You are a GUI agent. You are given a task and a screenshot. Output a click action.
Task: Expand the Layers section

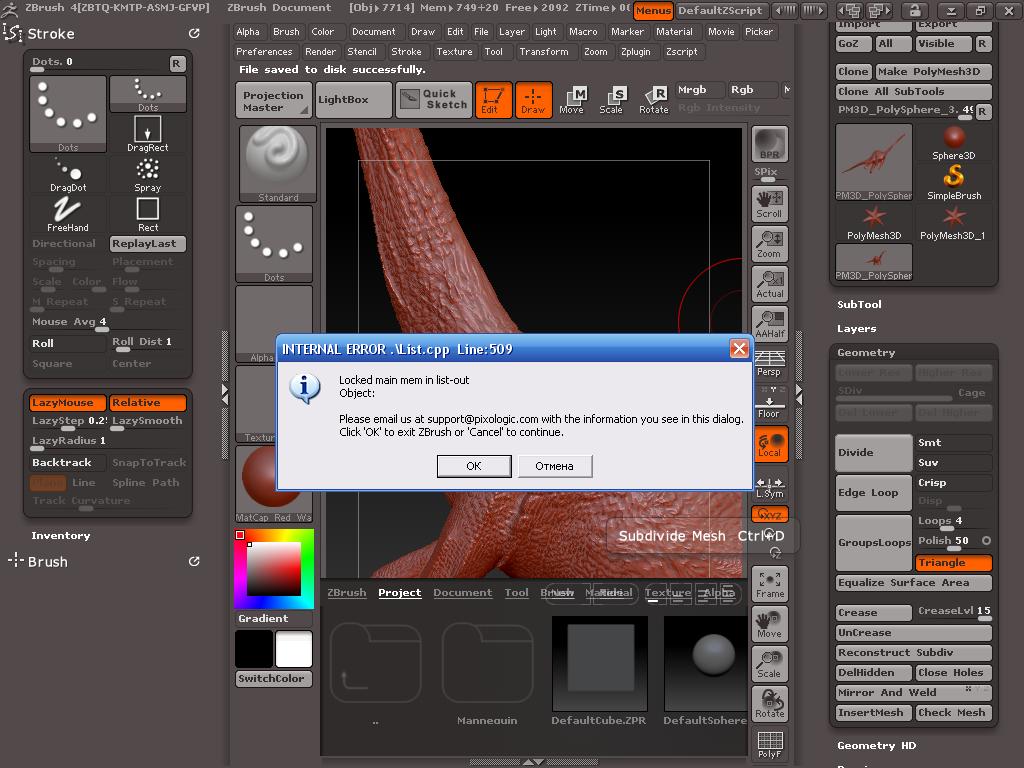click(x=857, y=328)
